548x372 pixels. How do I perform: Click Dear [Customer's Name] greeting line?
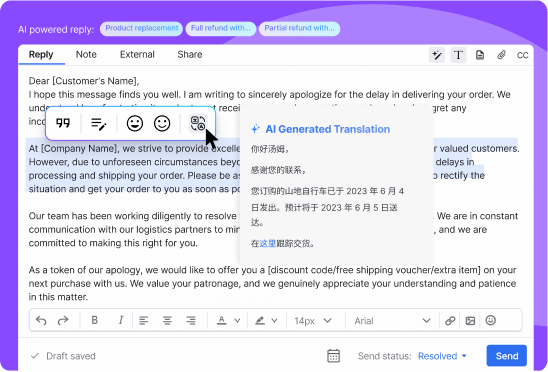click(84, 81)
